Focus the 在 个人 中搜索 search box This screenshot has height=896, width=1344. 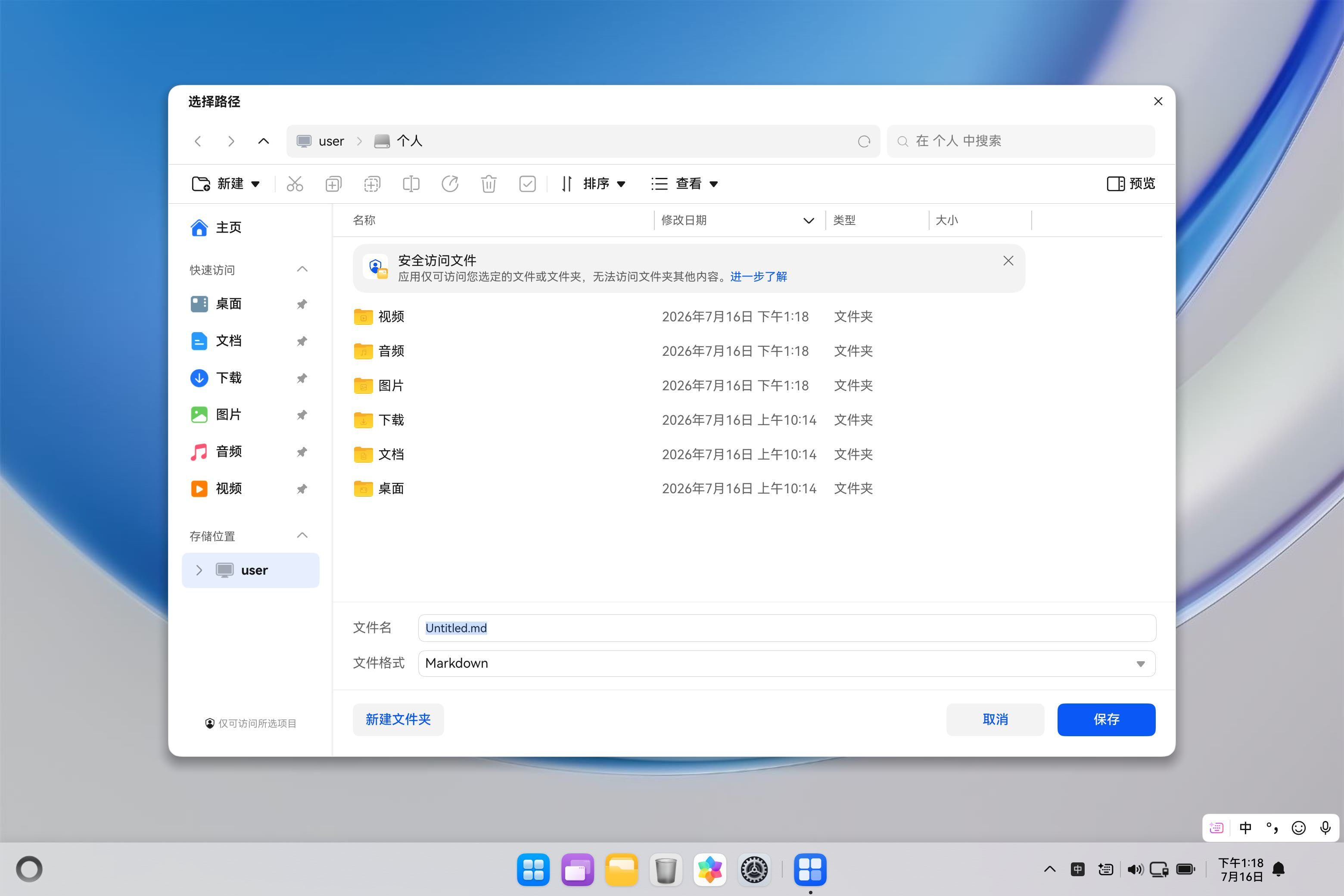tap(1020, 141)
